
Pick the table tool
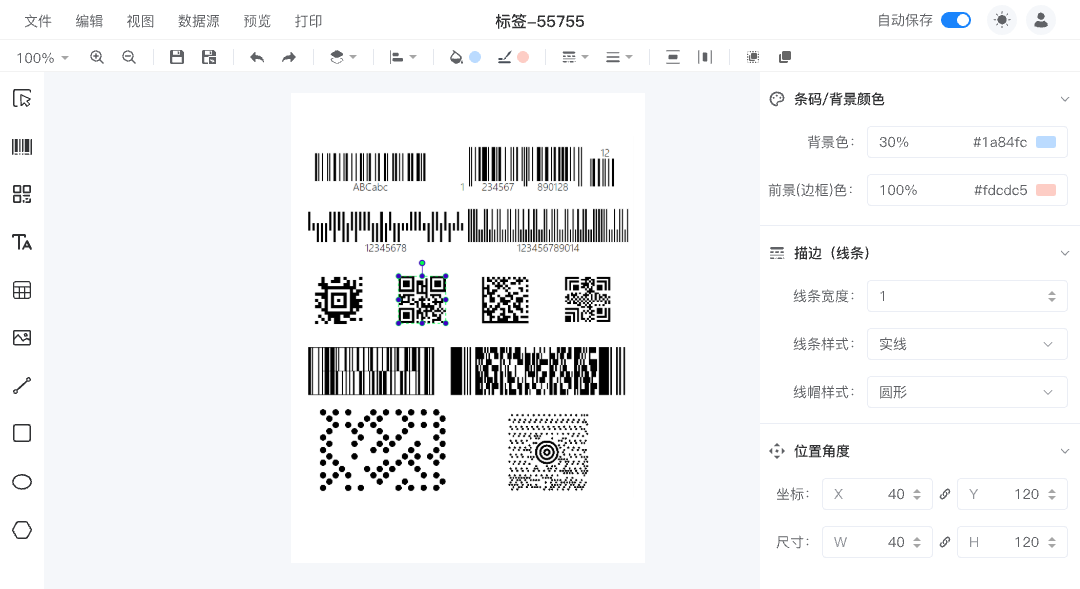coord(22,290)
